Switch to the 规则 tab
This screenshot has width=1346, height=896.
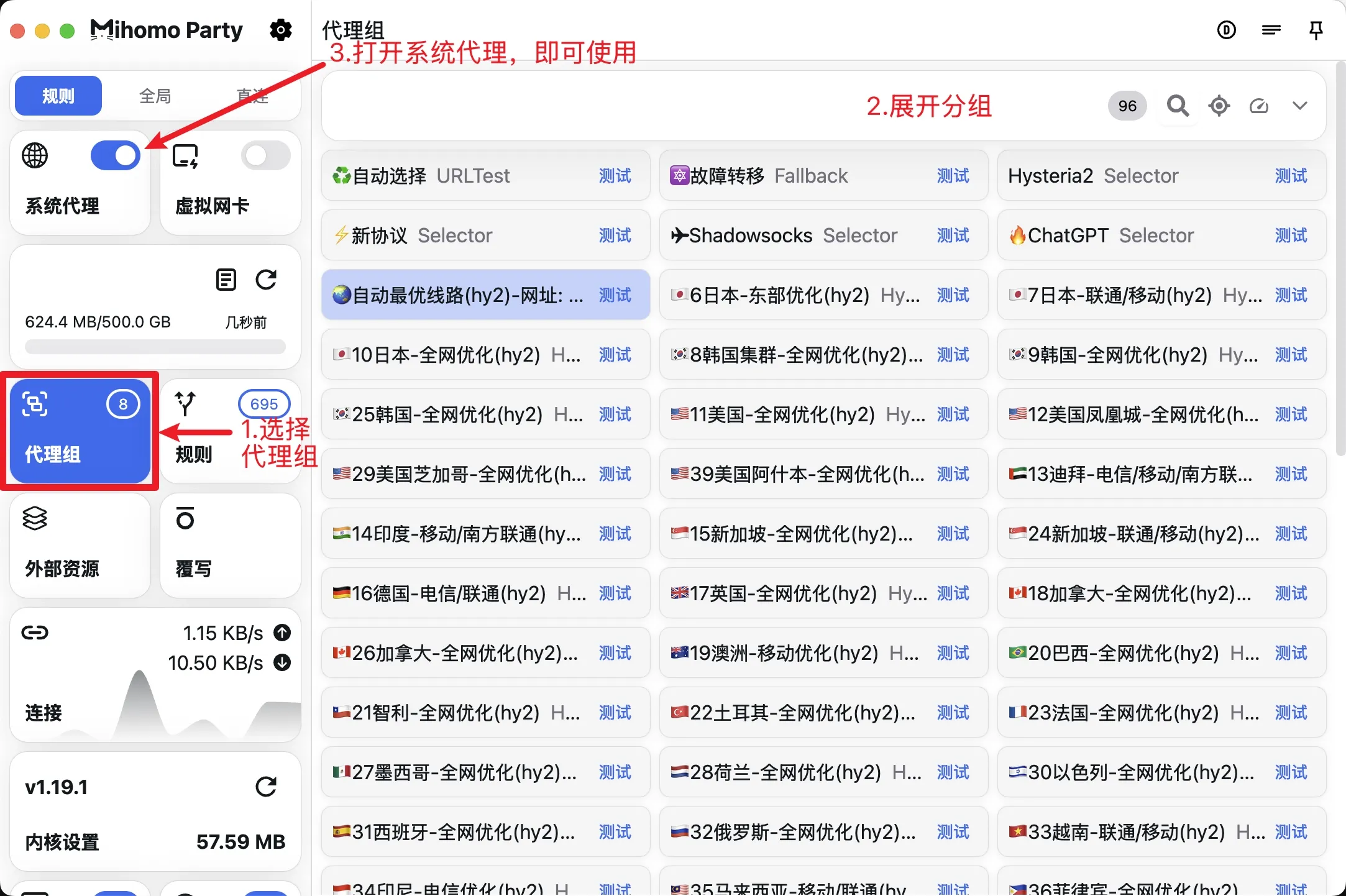(x=58, y=96)
